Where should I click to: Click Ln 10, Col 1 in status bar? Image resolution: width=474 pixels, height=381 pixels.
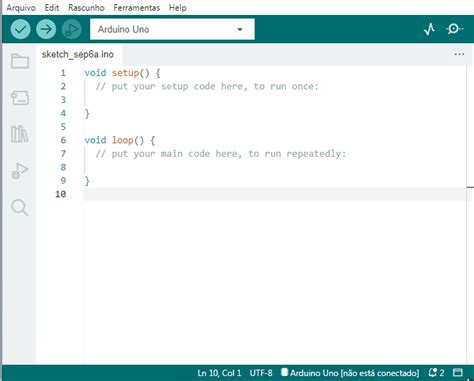coord(219,373)
